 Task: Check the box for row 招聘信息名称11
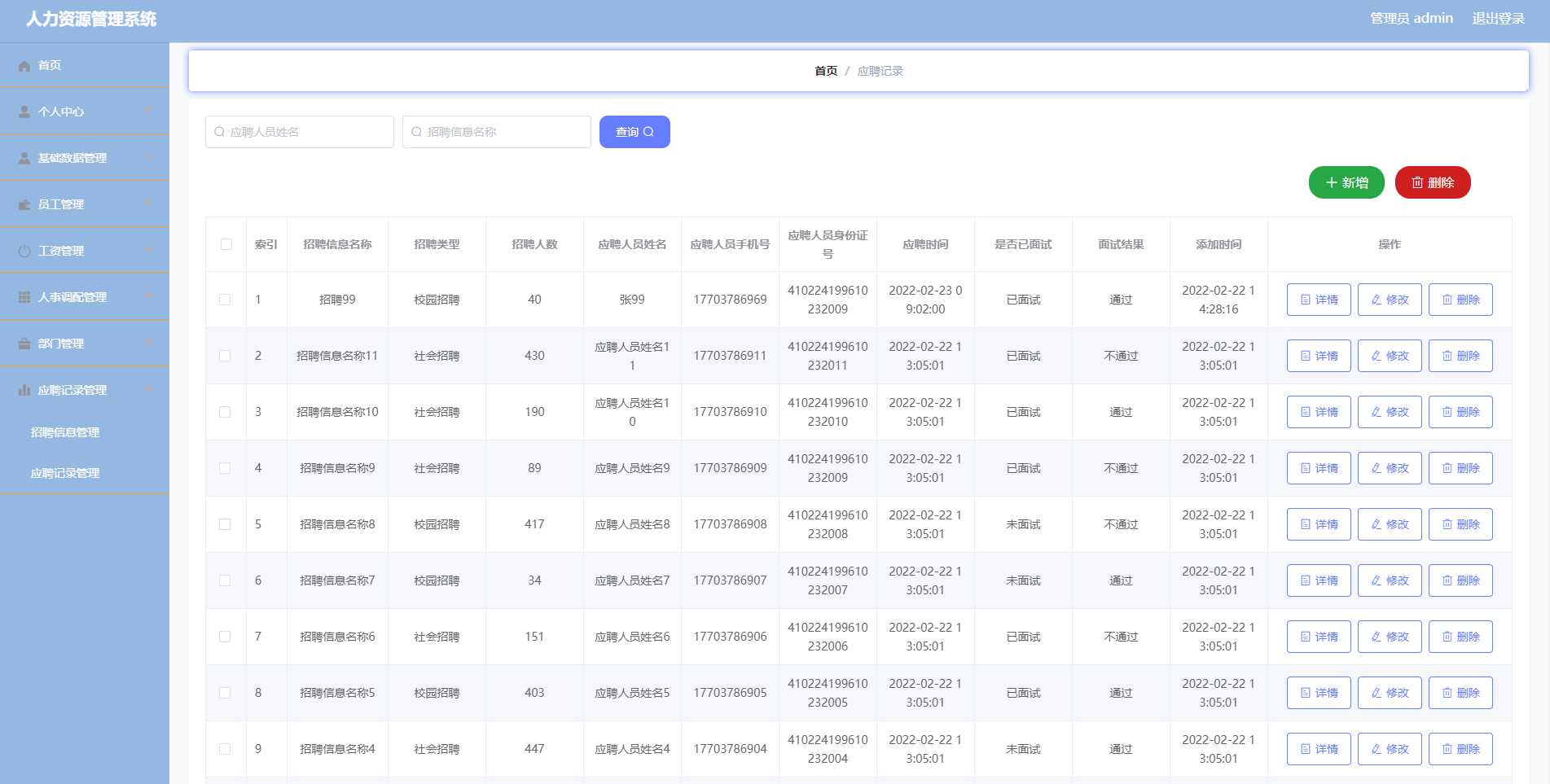tap(225, 356)
